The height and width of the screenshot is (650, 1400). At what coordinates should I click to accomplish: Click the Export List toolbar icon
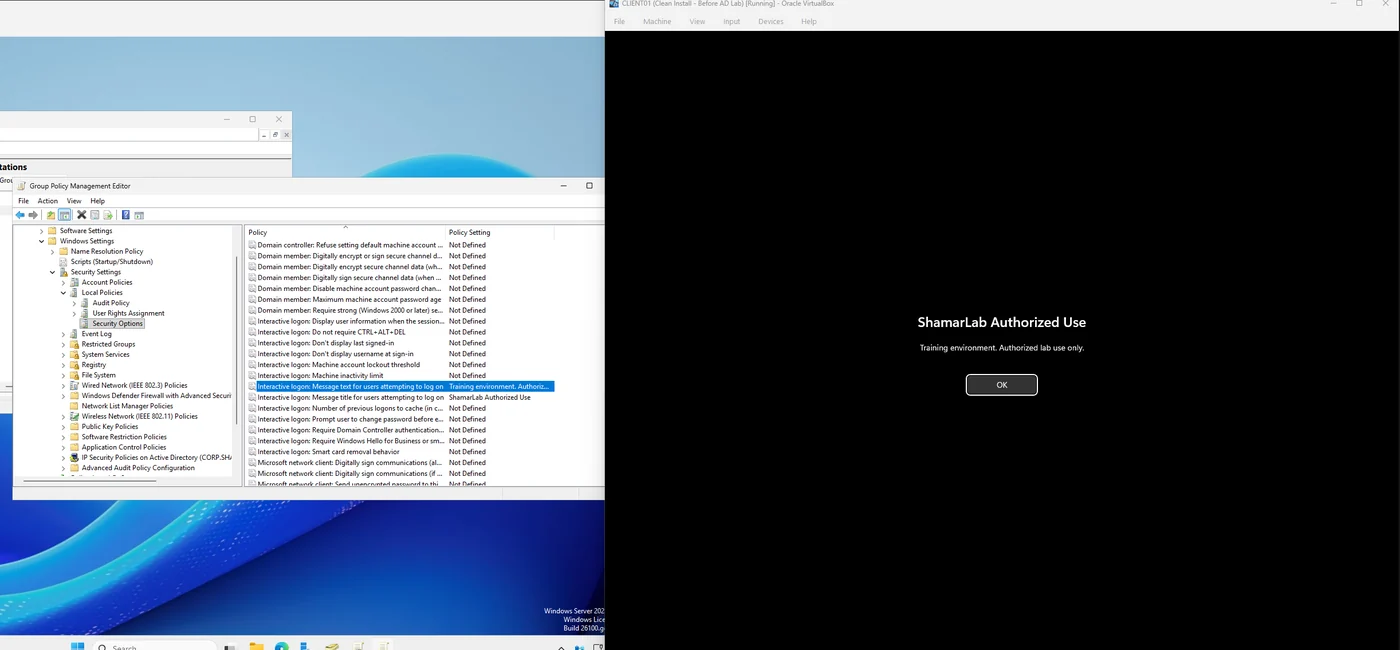click(x=108, y=215)
